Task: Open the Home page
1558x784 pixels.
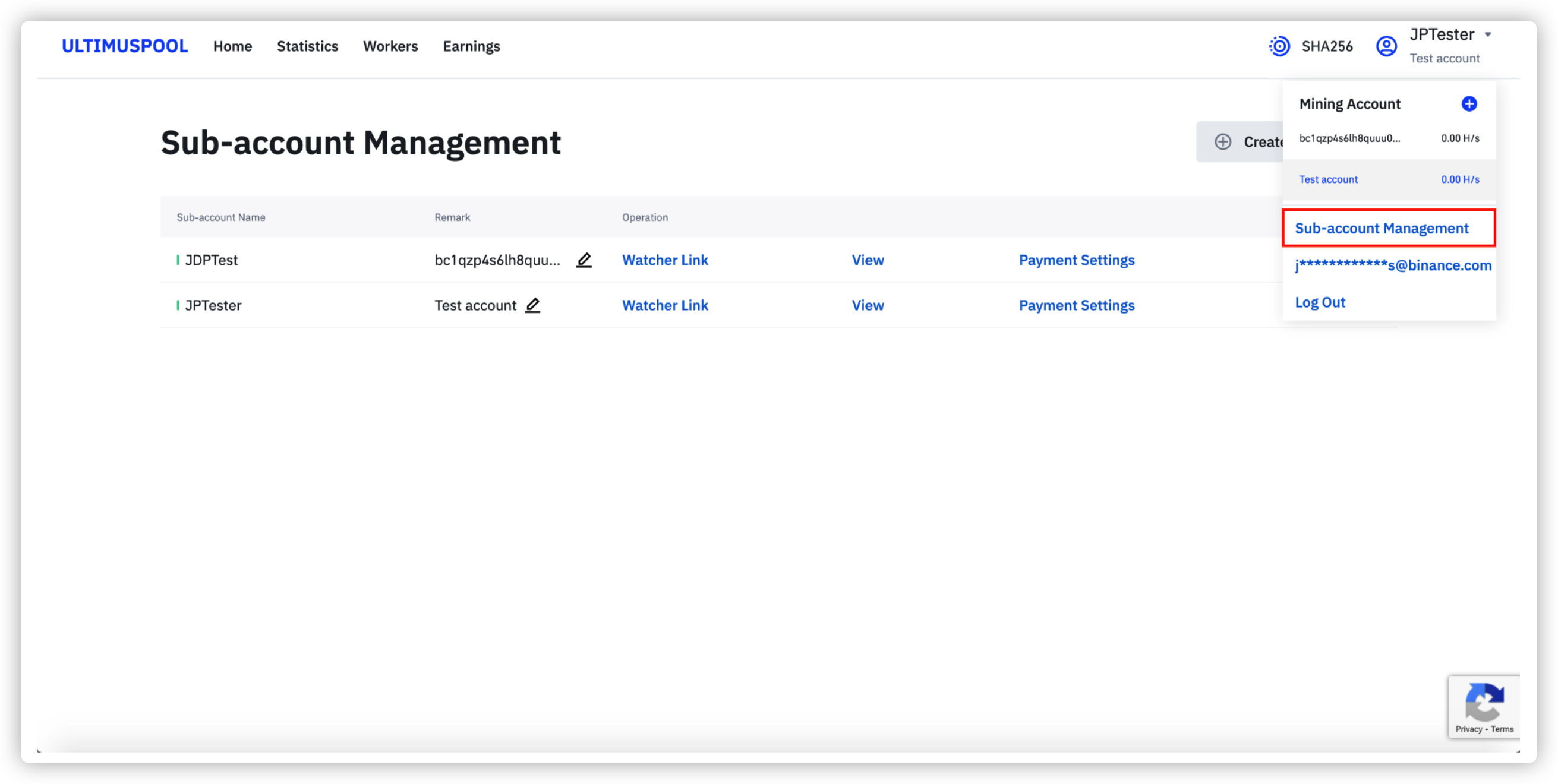Action: 232,46
